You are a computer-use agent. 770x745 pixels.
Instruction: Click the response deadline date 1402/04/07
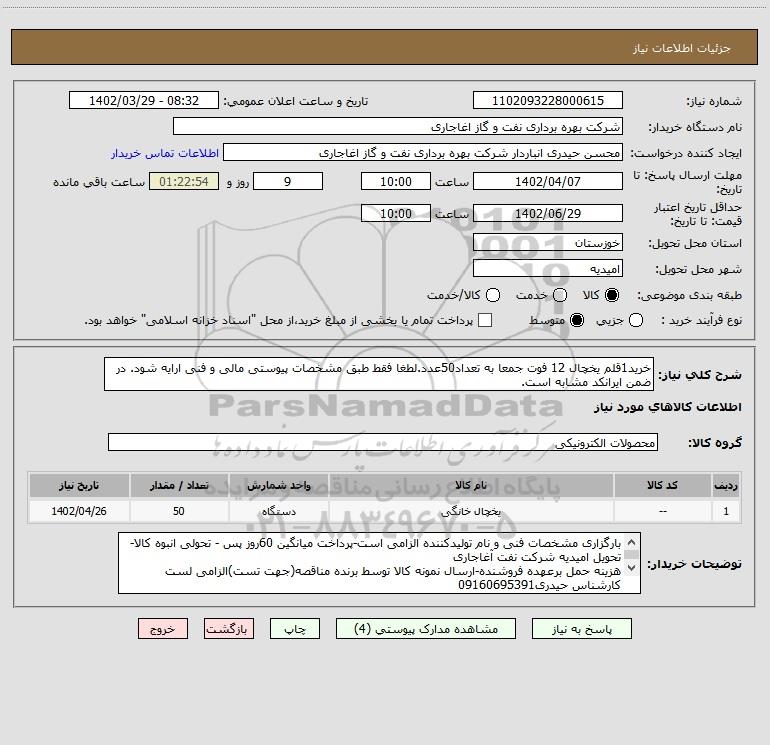tap(548, 181)
